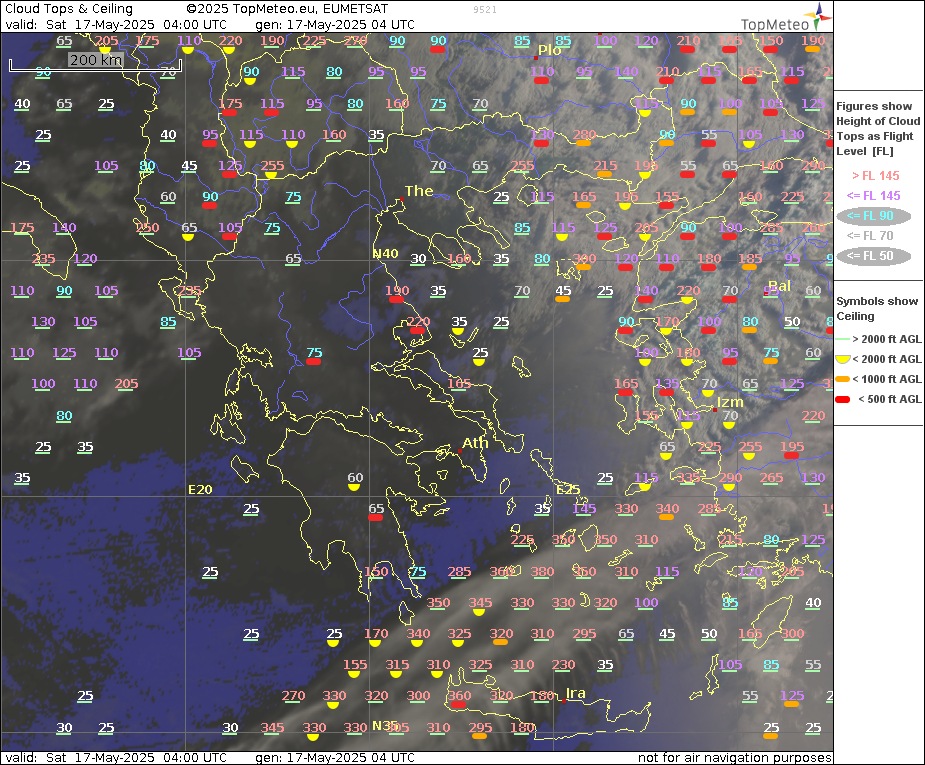Click the Symbols show Ceiling heading
This screenshot has width=925, height=765.
(x=877, y=308)
